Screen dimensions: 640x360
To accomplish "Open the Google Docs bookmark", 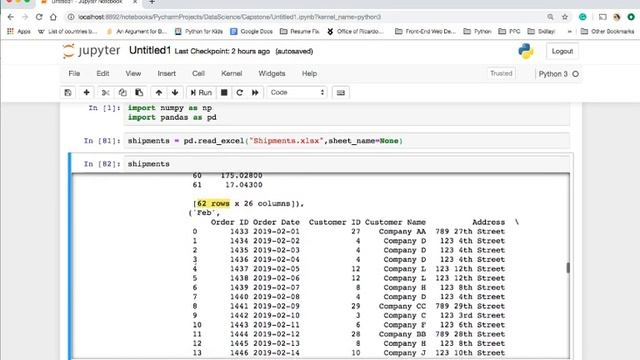I will (251, 31).
